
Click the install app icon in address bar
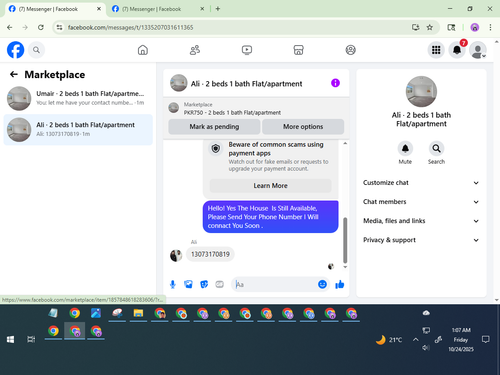tap(415, 27)
